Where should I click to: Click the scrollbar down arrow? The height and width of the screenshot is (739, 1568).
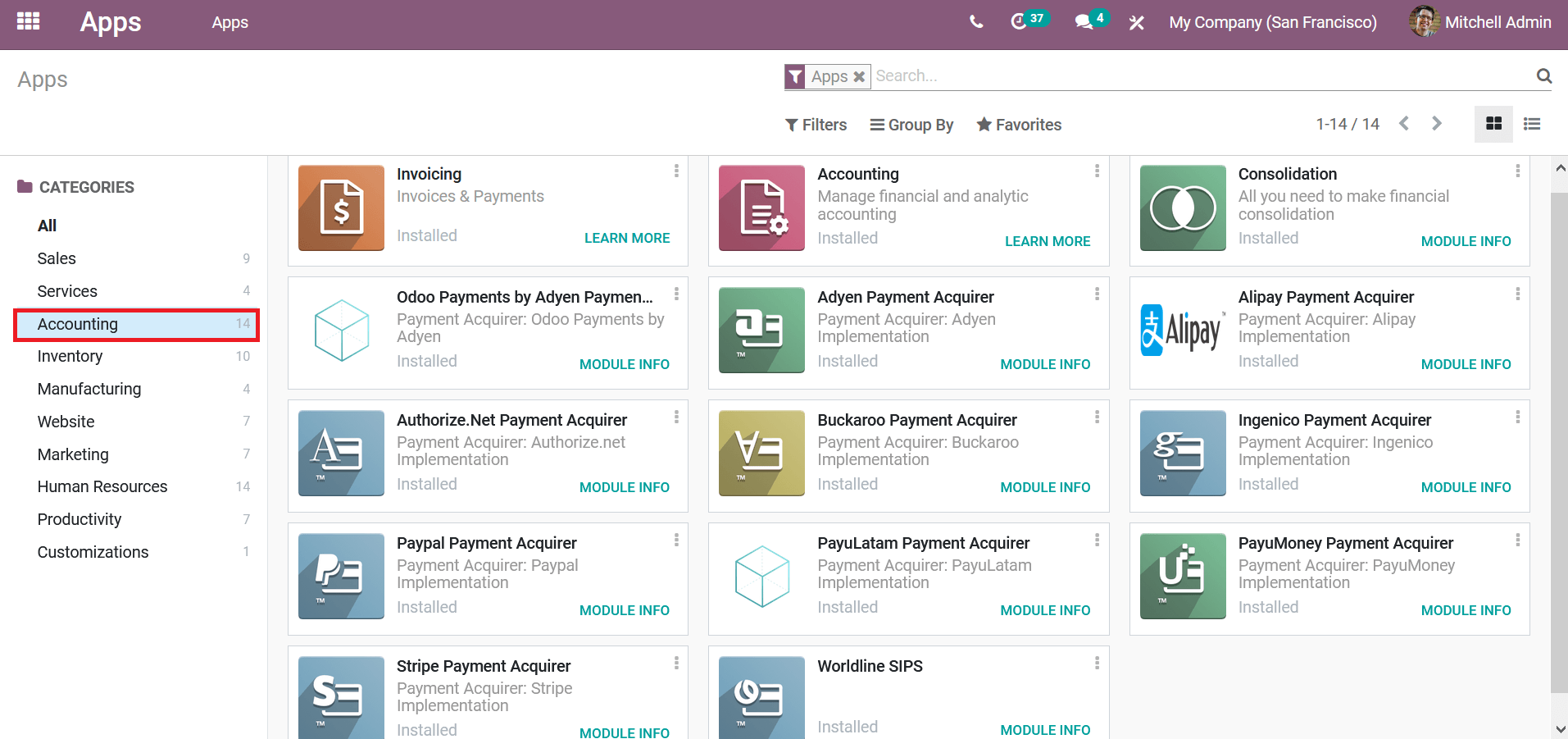[1560, 728]
